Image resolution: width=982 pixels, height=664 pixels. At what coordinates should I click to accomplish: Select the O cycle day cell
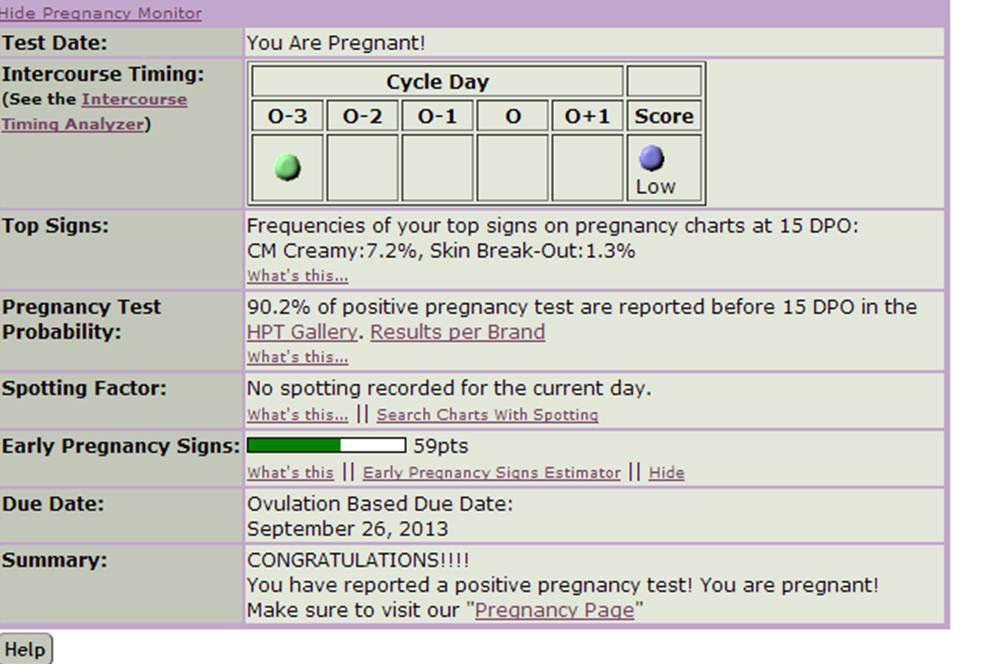[x=512, y=167]
